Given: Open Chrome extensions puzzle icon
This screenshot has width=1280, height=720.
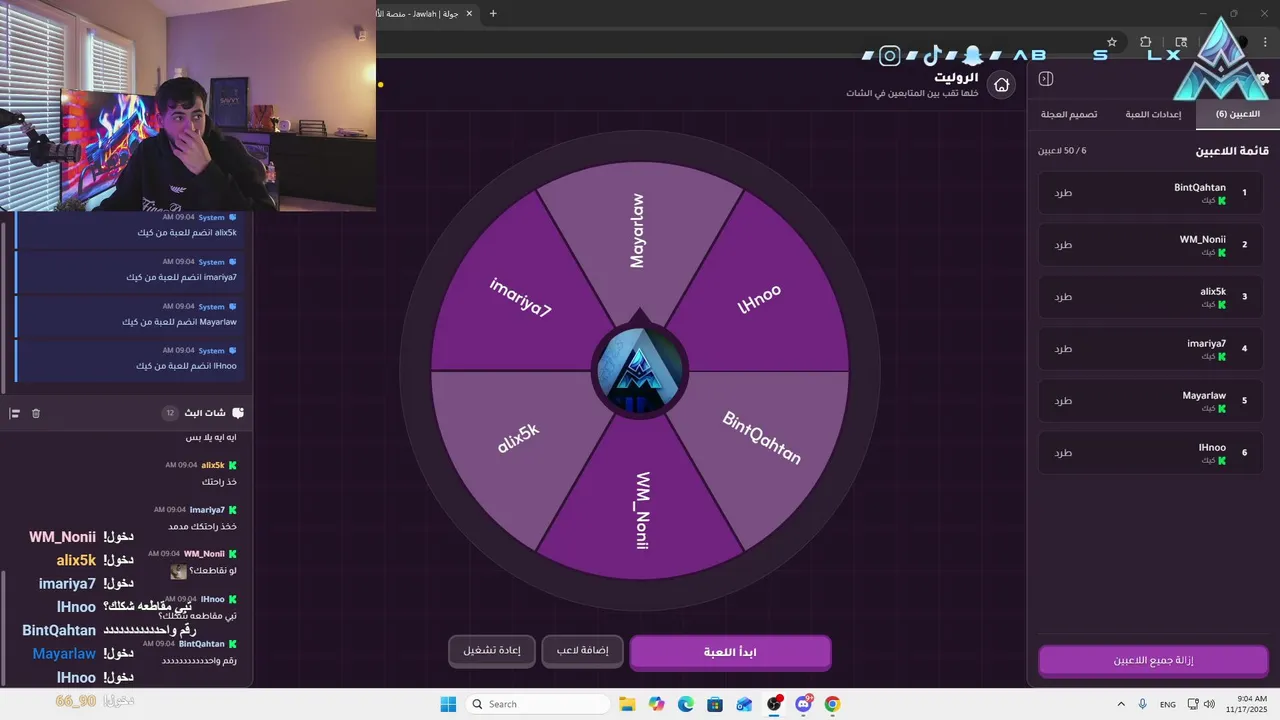Looking at the screenshot, I should pos(1146,42).
